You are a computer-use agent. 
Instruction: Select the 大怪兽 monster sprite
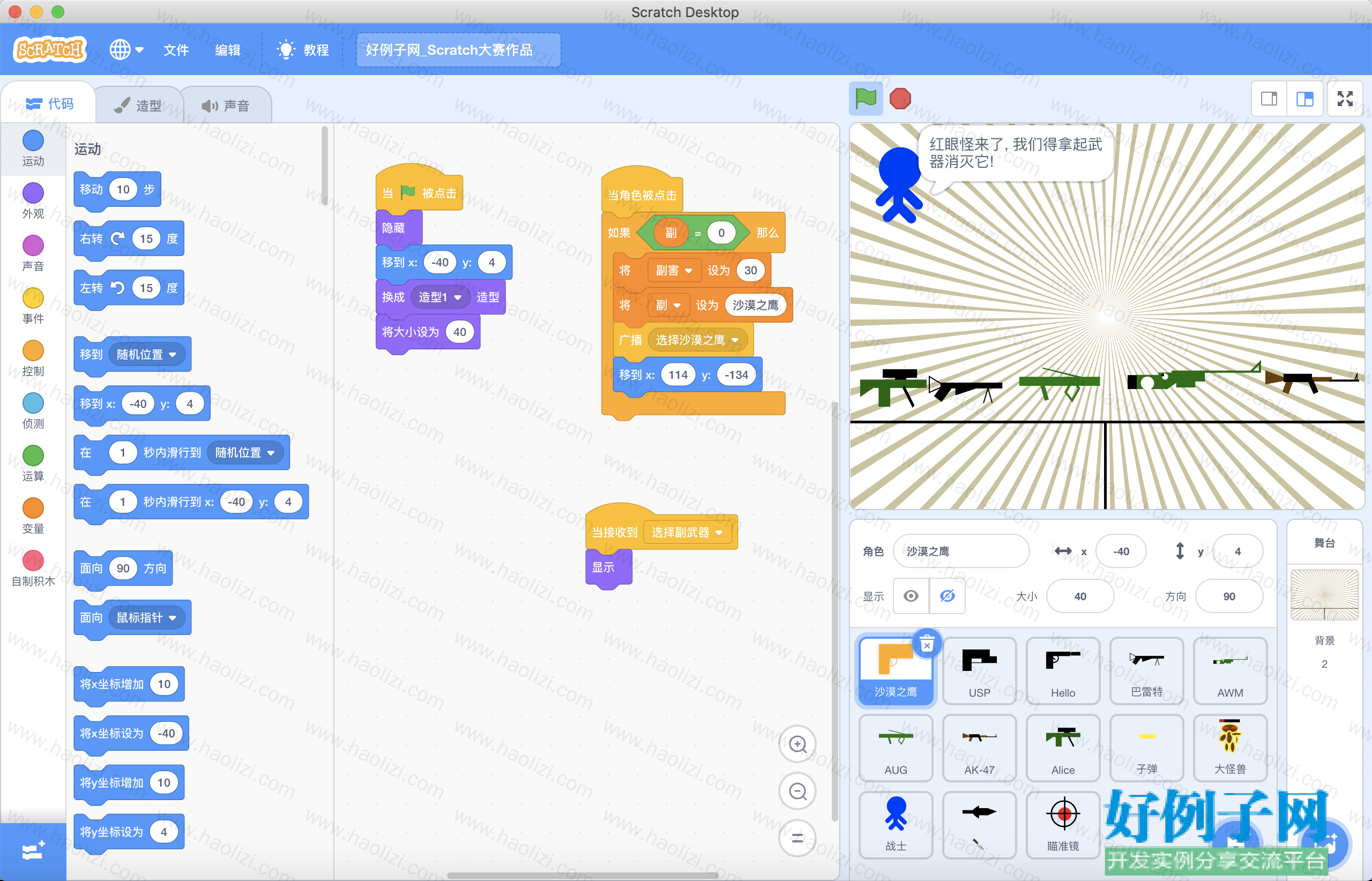[1229, 748]
